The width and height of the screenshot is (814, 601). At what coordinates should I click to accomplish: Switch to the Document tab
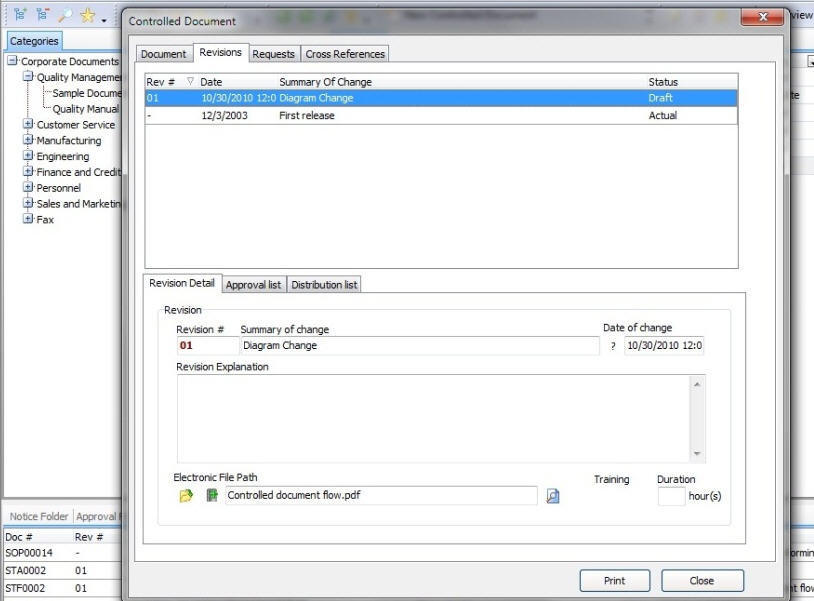164,54
